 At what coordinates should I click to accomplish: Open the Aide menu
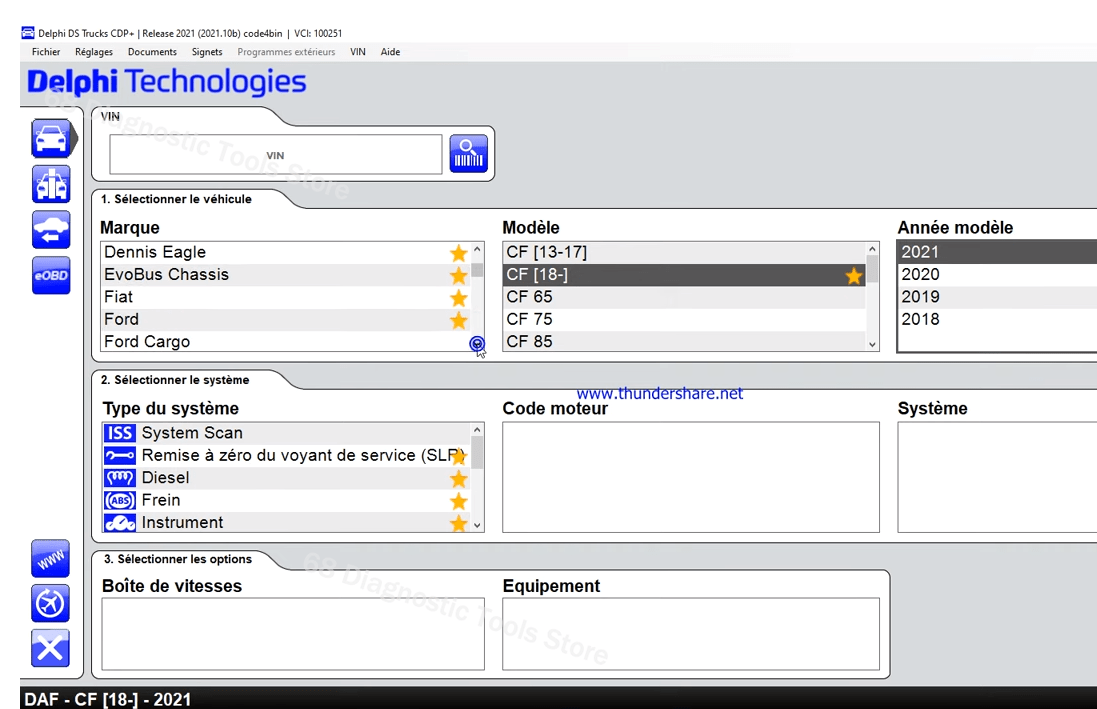[x=390, y=52]
